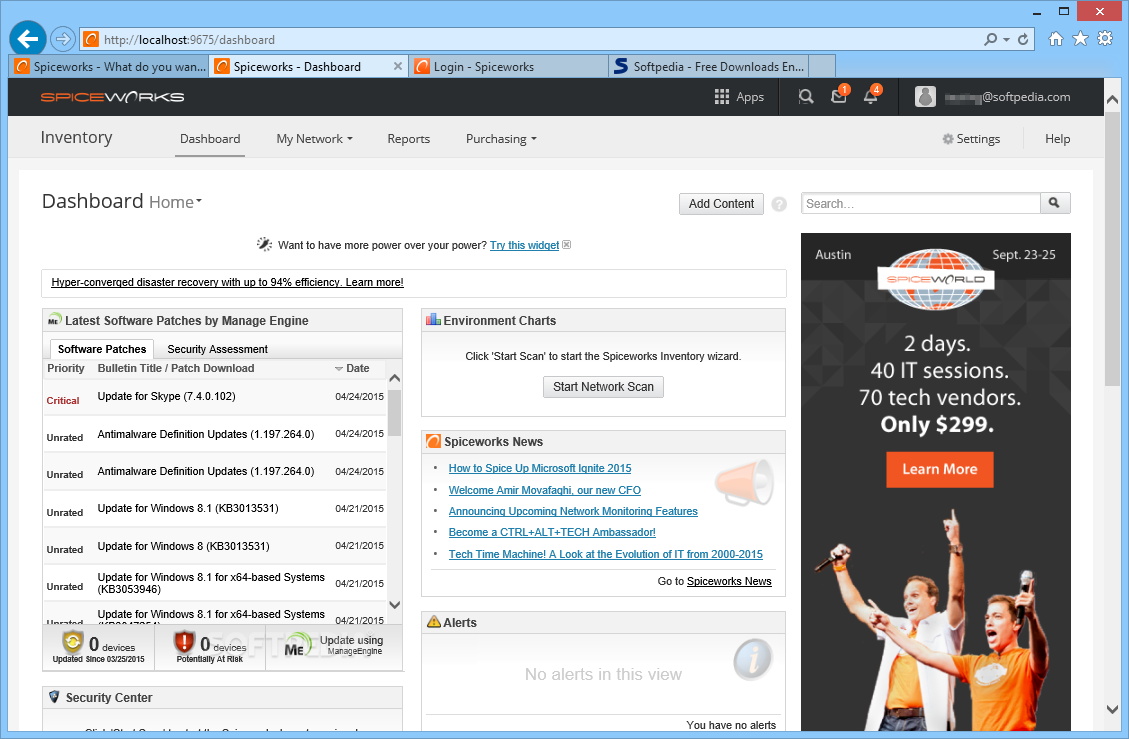The height and width of the screenshot is (739, 1129).
Task: Open address bar dropdown arrow
Action: (1007, 40)
